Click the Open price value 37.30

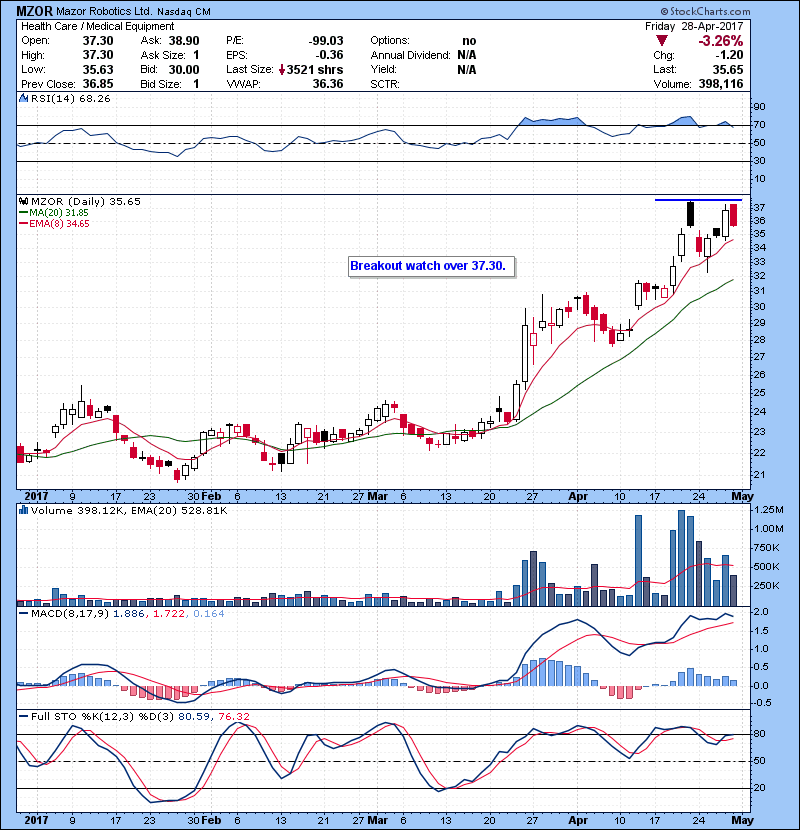pos(98,41)
